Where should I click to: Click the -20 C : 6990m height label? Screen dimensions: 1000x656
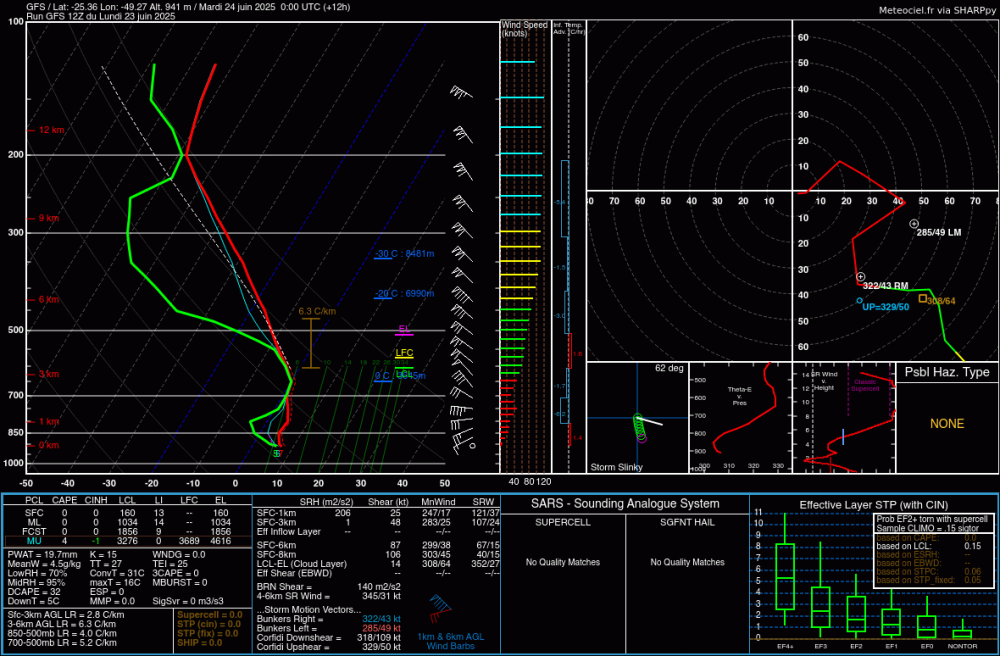404,293
